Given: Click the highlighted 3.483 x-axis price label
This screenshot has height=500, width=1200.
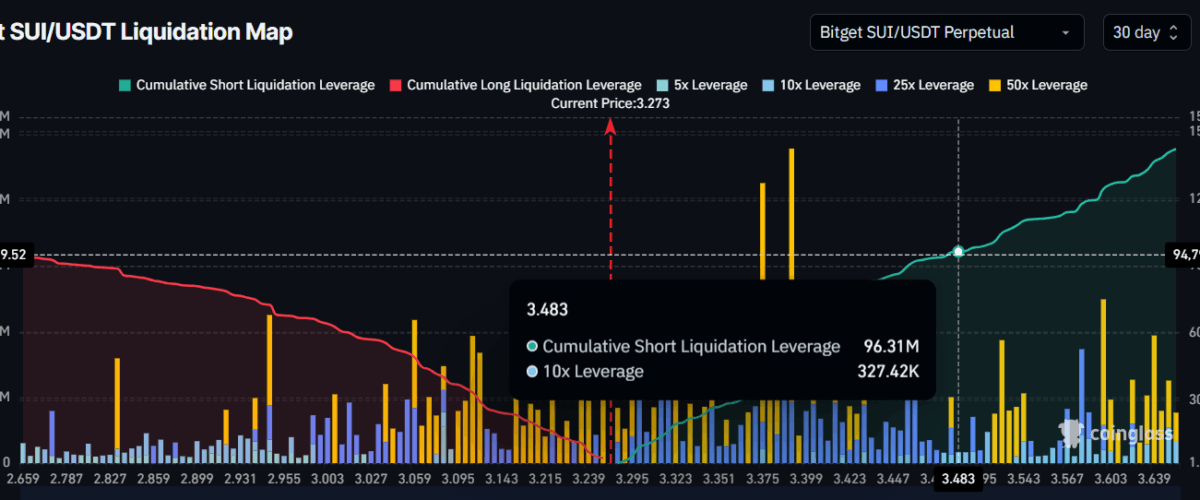Looking at the screenshot, I should tap(958, 480).
